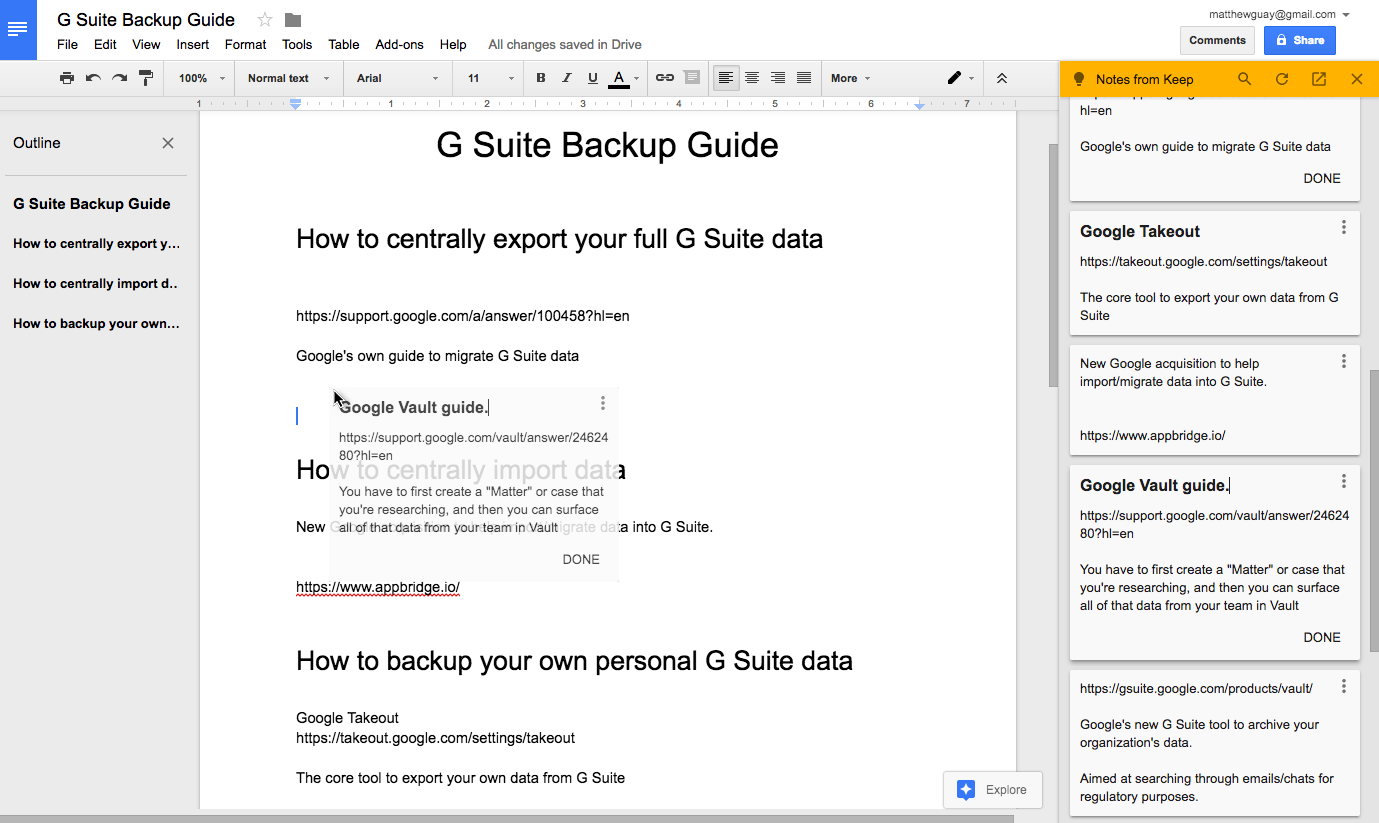Open three-dot menu on New Google acquisition note
The width and height of the screenshot is (1379, 823).
(1344, 361)
